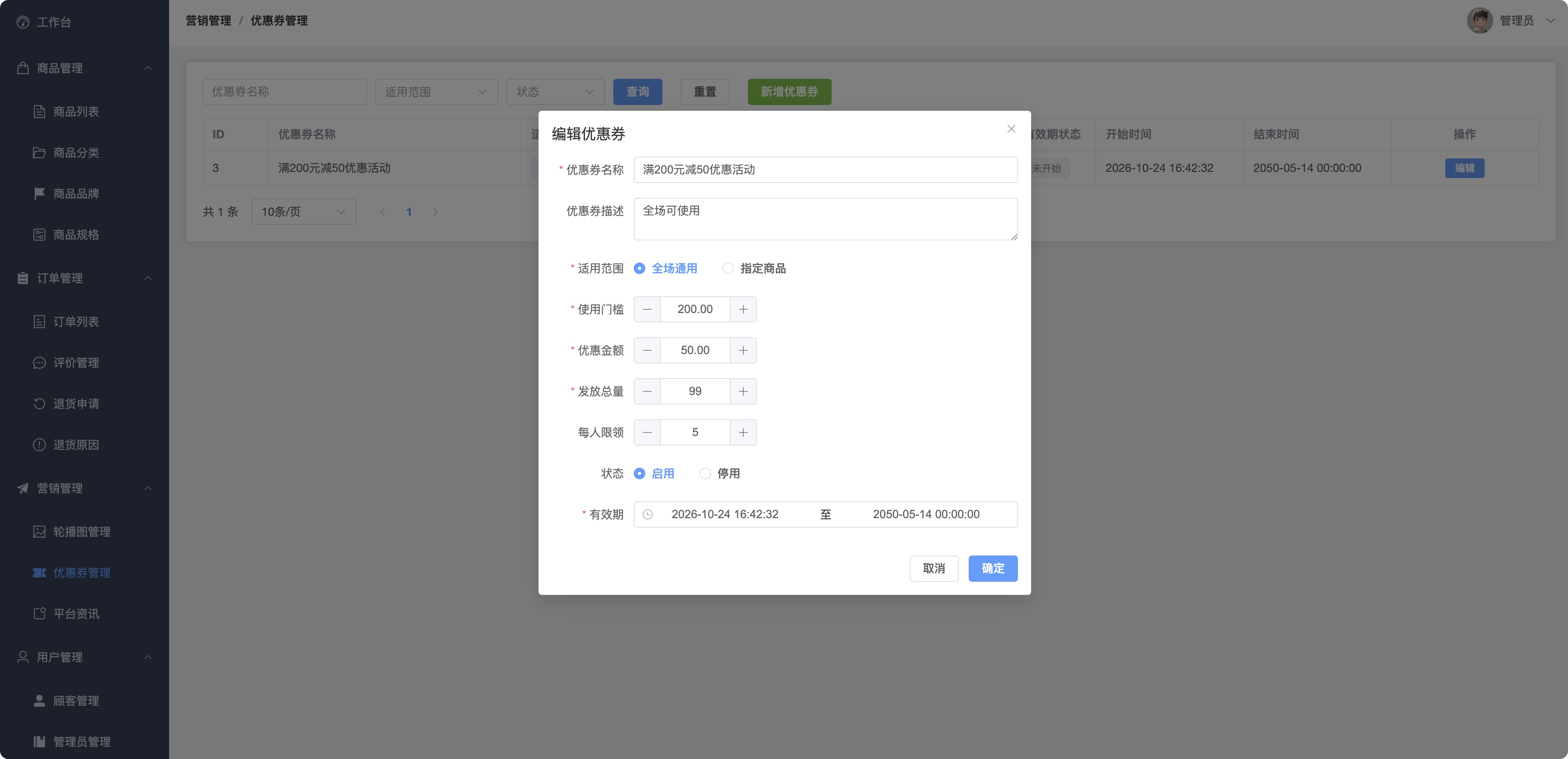Screen dimensions: 1568x759
Task: Click the 编辑 button in row 3
Action: pyautogui.click(x=1465, y=169)
